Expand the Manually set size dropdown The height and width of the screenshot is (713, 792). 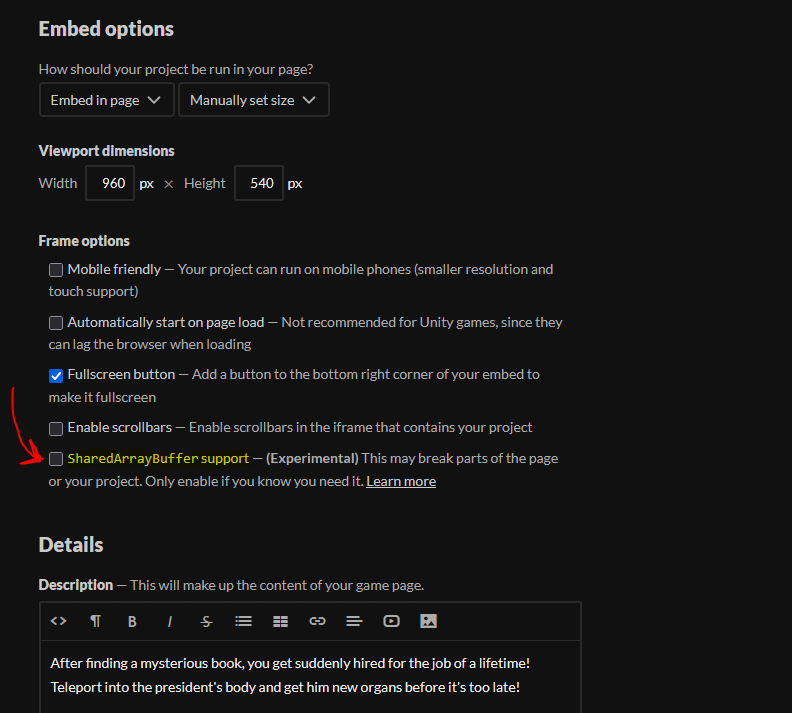point(253,100)
